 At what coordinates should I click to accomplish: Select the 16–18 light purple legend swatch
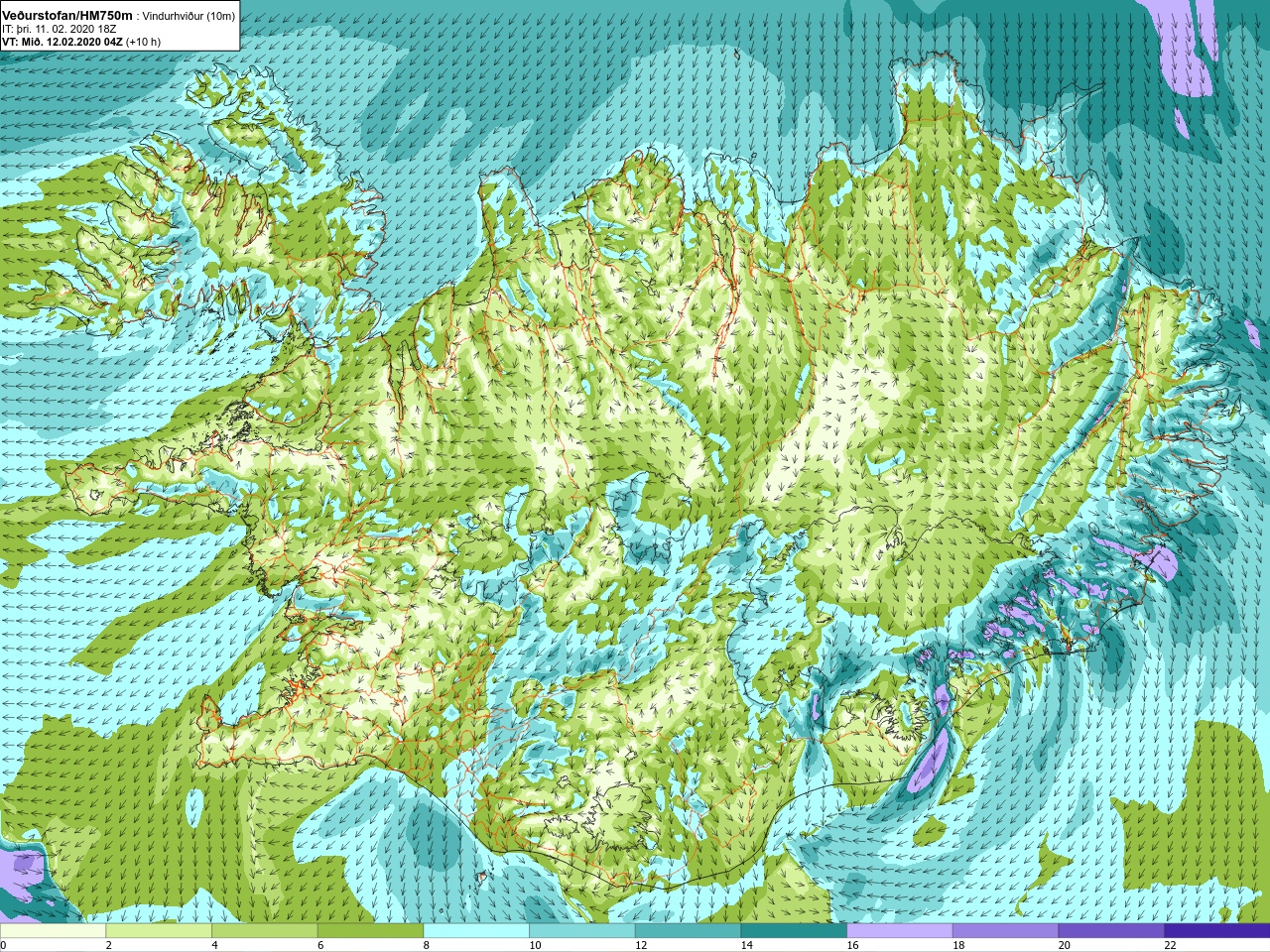[x=900, y=931]
